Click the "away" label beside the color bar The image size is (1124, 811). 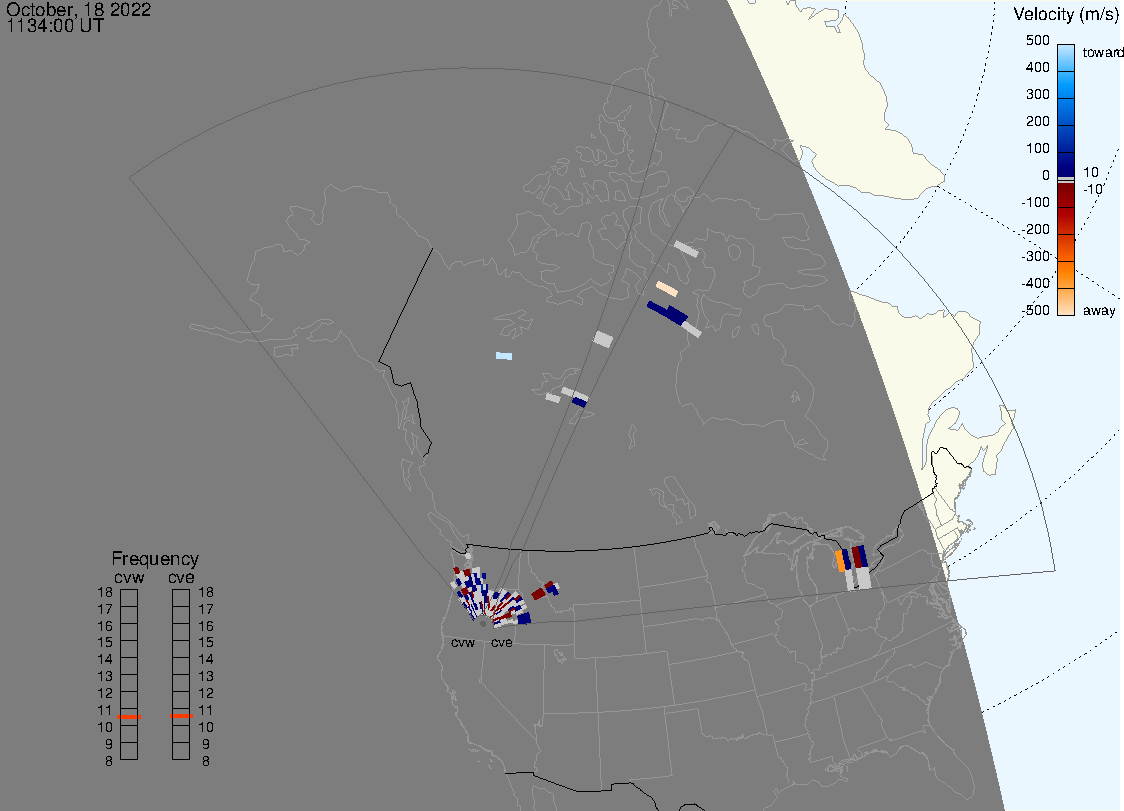click(1100, 311)
